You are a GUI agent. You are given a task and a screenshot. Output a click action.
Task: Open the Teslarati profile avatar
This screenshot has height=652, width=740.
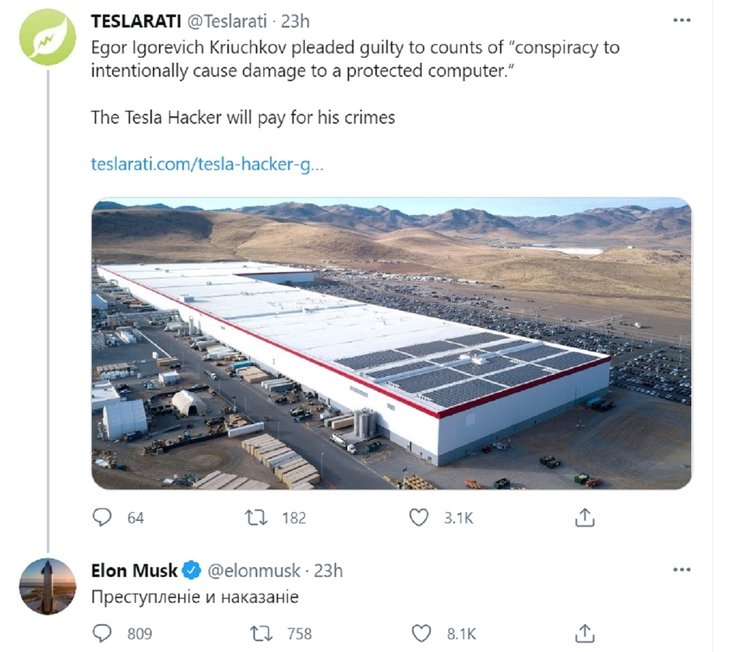[x=47, y=38]
